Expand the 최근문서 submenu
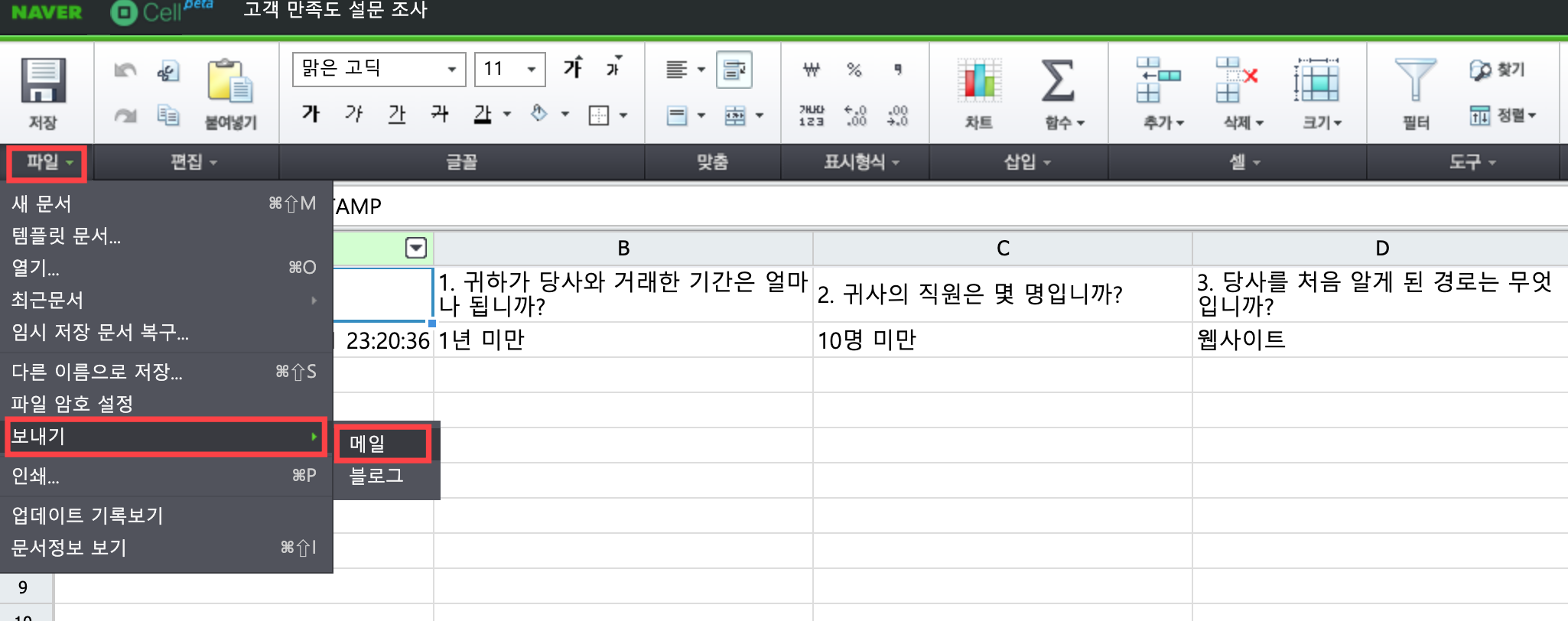The image size is (1568, 621). click(x=167, y=300)
